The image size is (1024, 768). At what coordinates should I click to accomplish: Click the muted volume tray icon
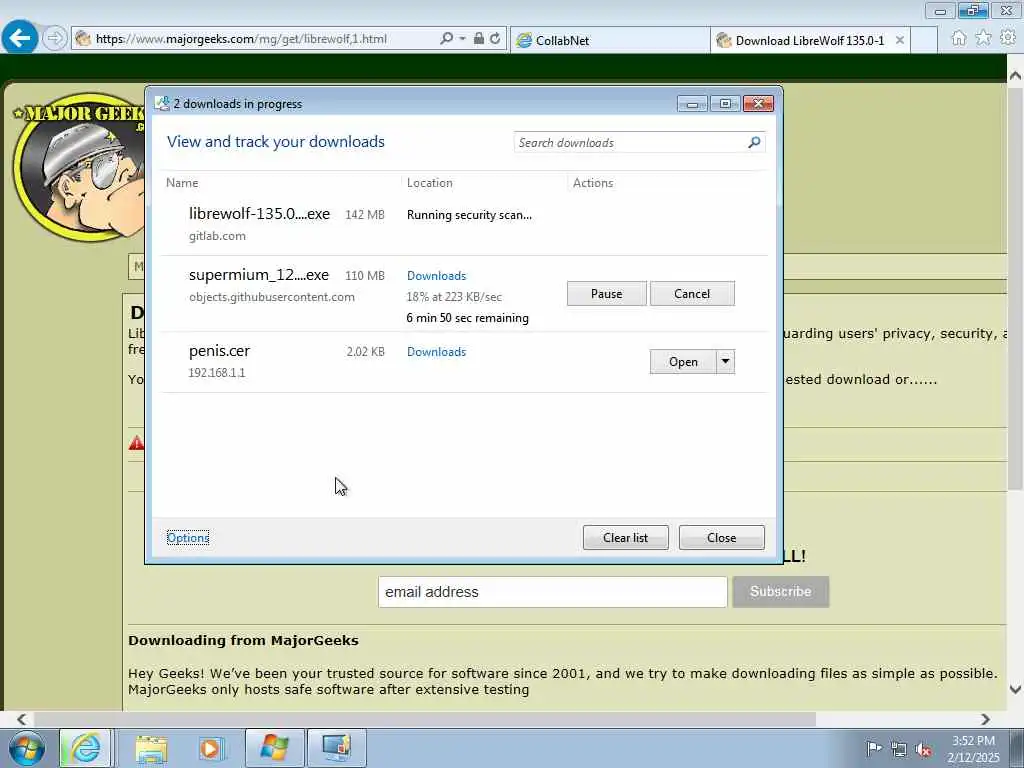coord(923,750)
